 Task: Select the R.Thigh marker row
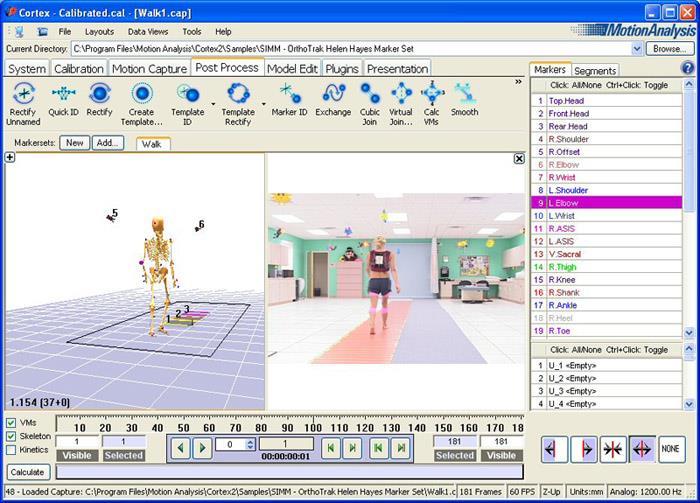607,267
